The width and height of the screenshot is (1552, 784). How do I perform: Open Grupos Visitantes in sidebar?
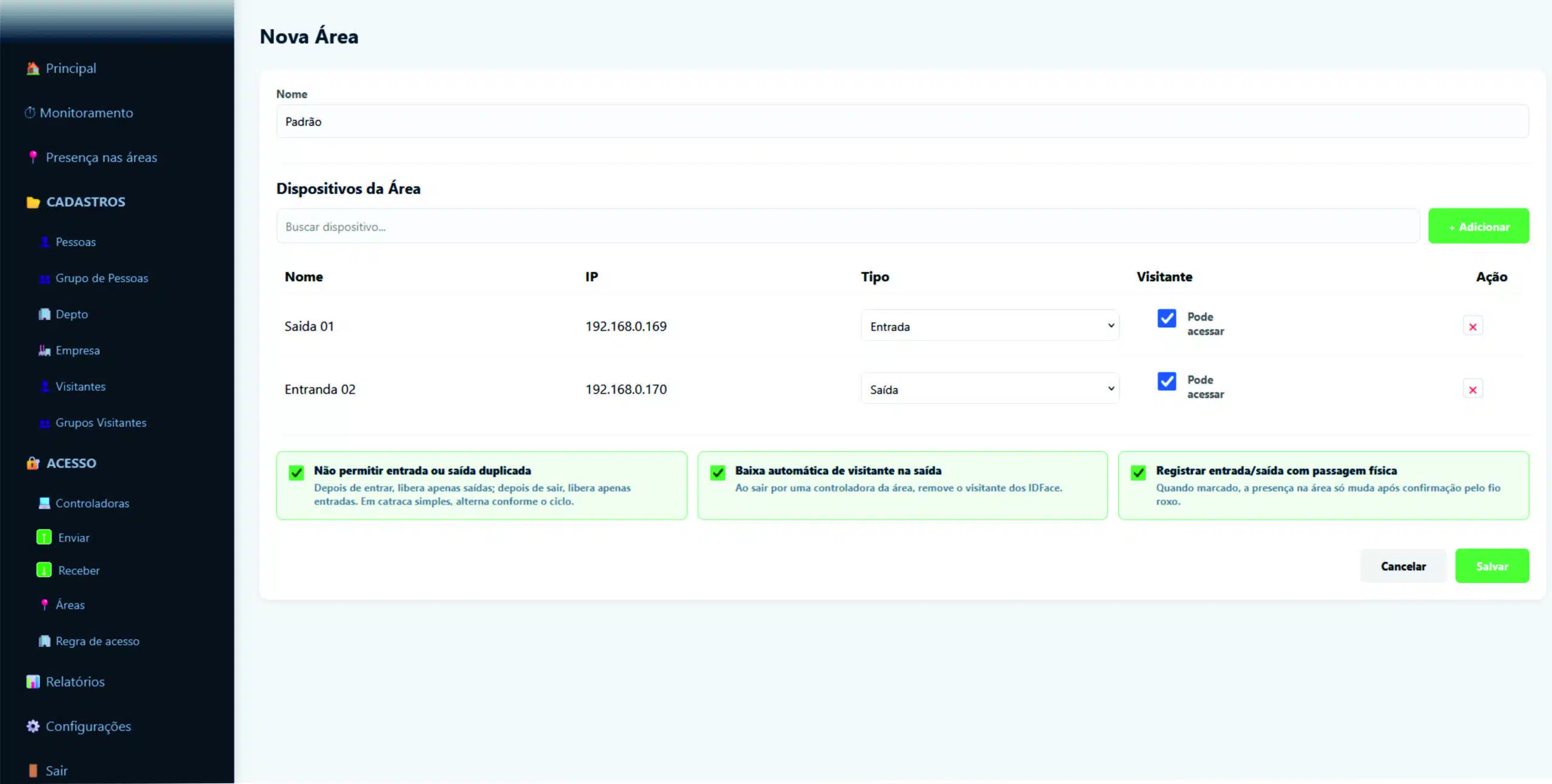pyautogui.click(x=101, y=423)
